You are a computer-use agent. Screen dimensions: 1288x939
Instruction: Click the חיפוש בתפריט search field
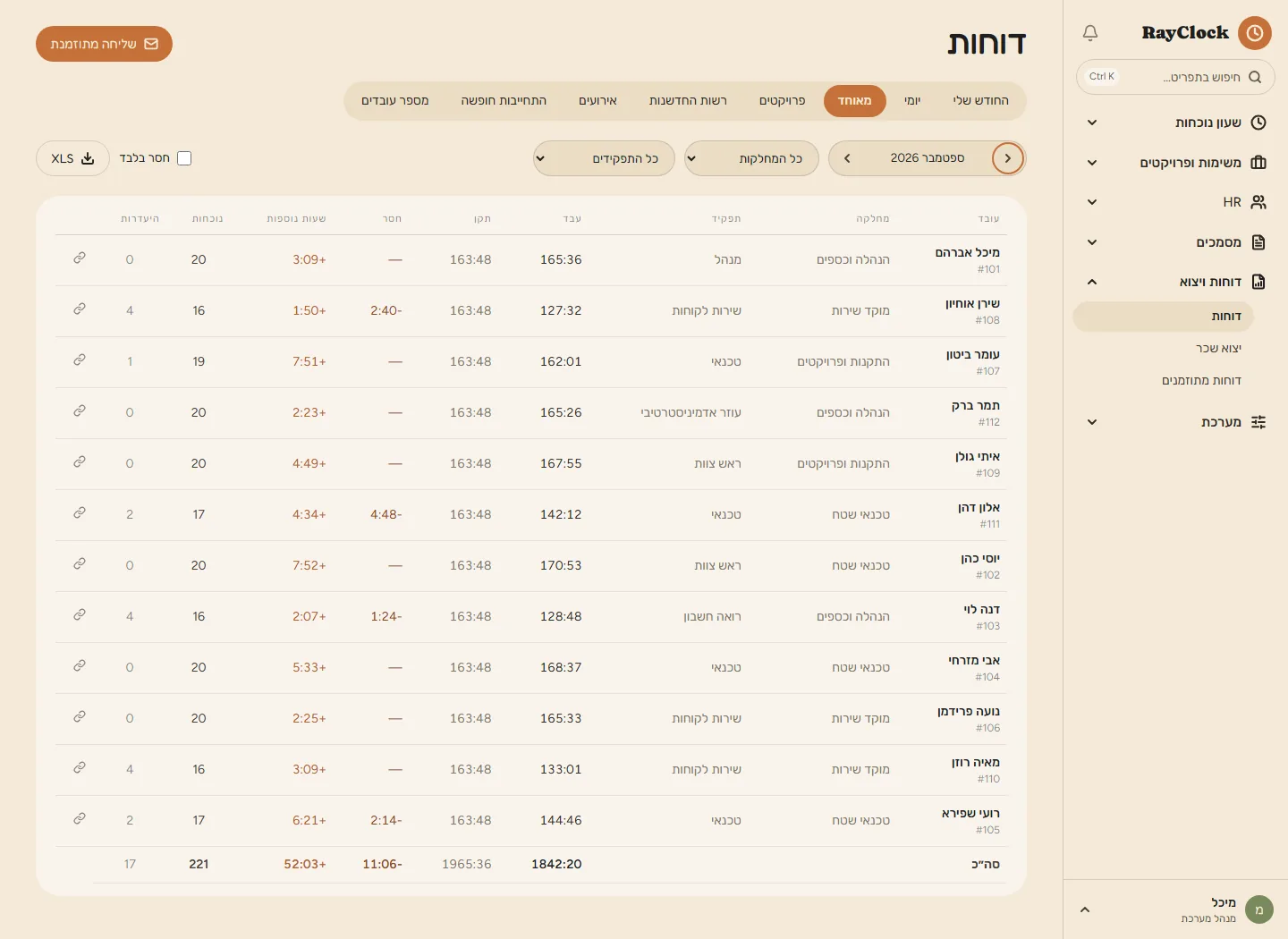(x=1175, y=77)
